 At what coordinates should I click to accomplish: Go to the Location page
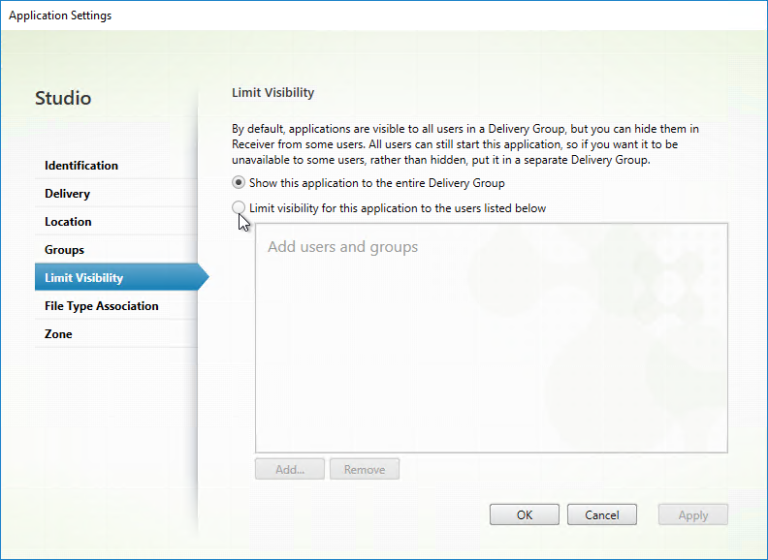click(68, 222)
